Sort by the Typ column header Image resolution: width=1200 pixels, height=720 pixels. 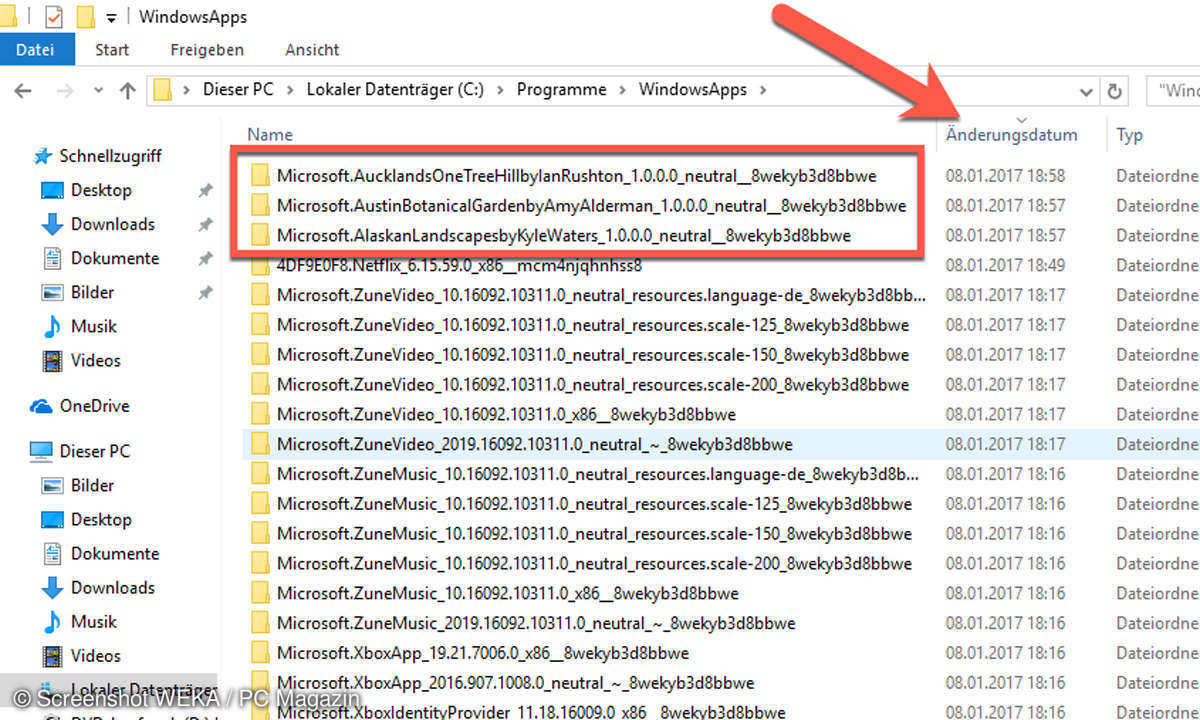[x=1130, y=134]
